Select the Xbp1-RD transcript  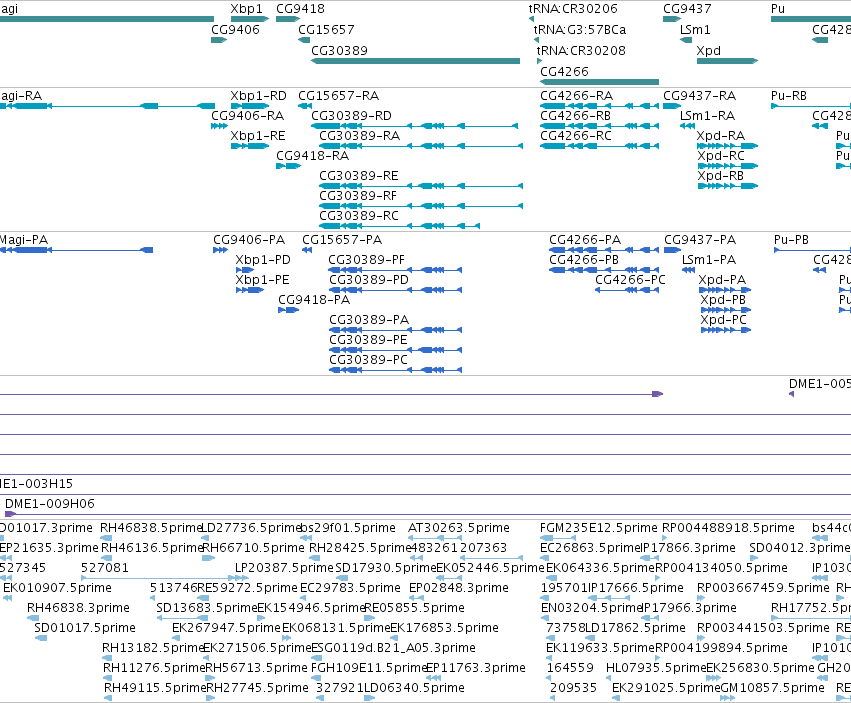tap(250, 106)
